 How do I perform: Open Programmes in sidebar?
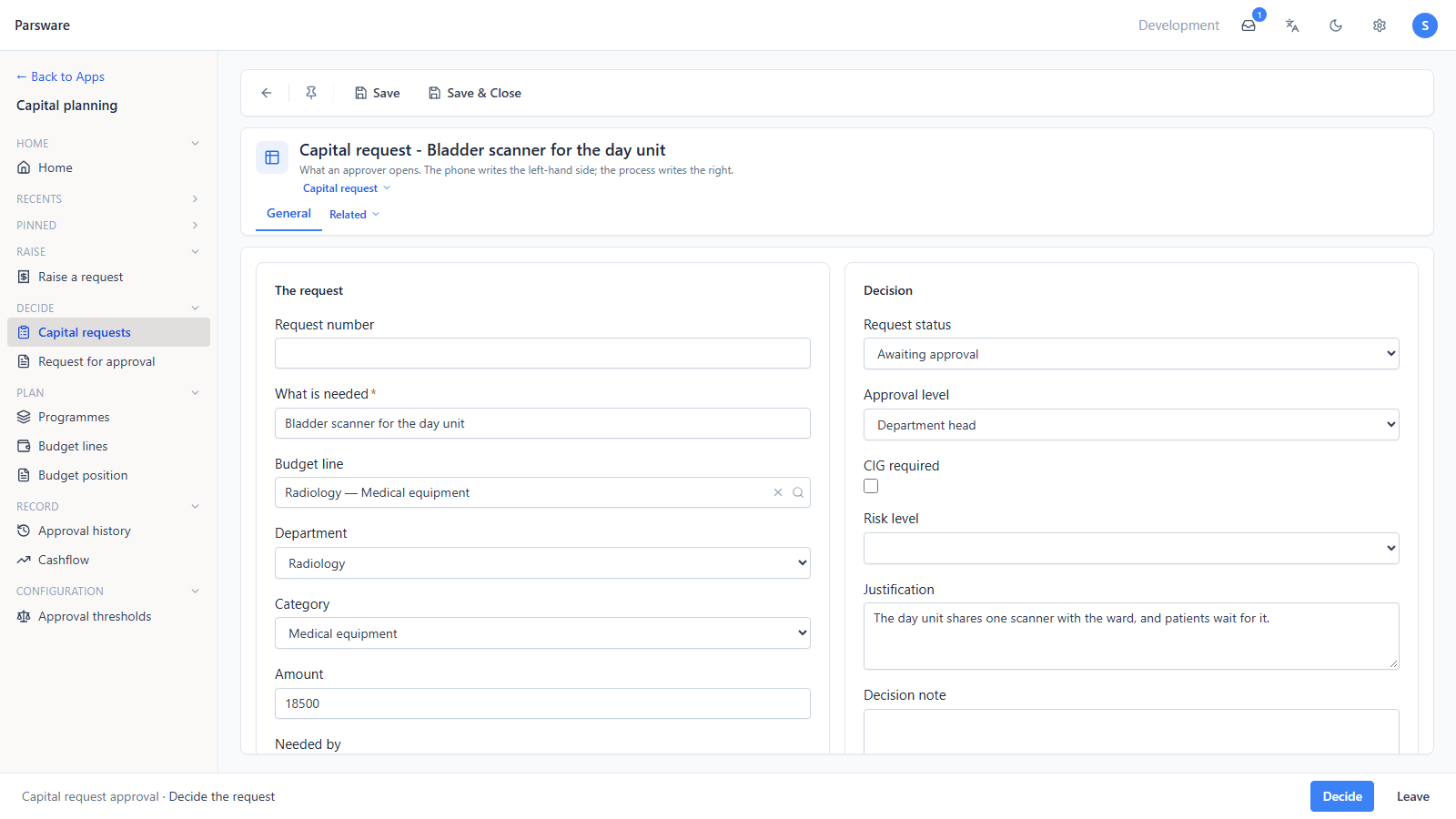pyautogui.click(x=108, y=417)
